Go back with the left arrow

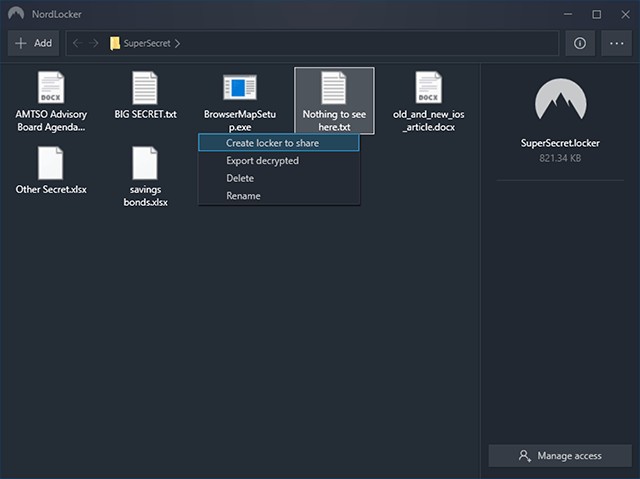(76, 43)
